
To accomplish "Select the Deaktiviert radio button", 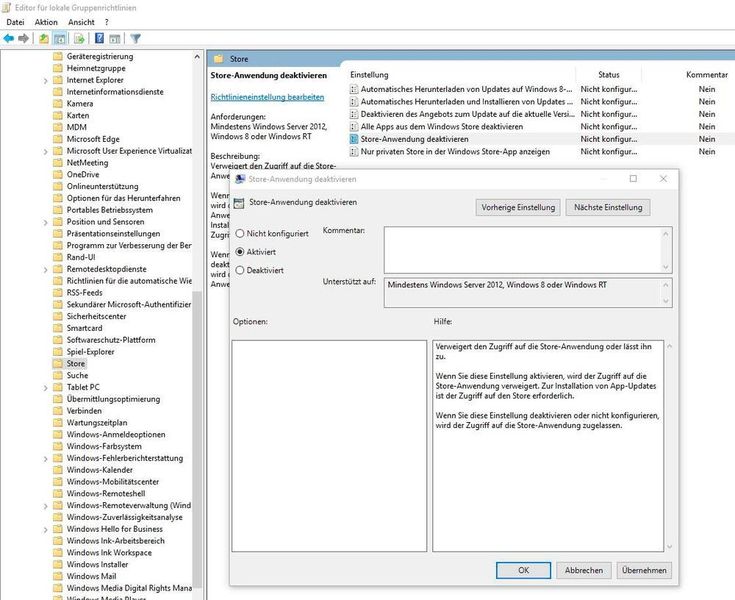I will pyautogui.click(x=240, y=270).
